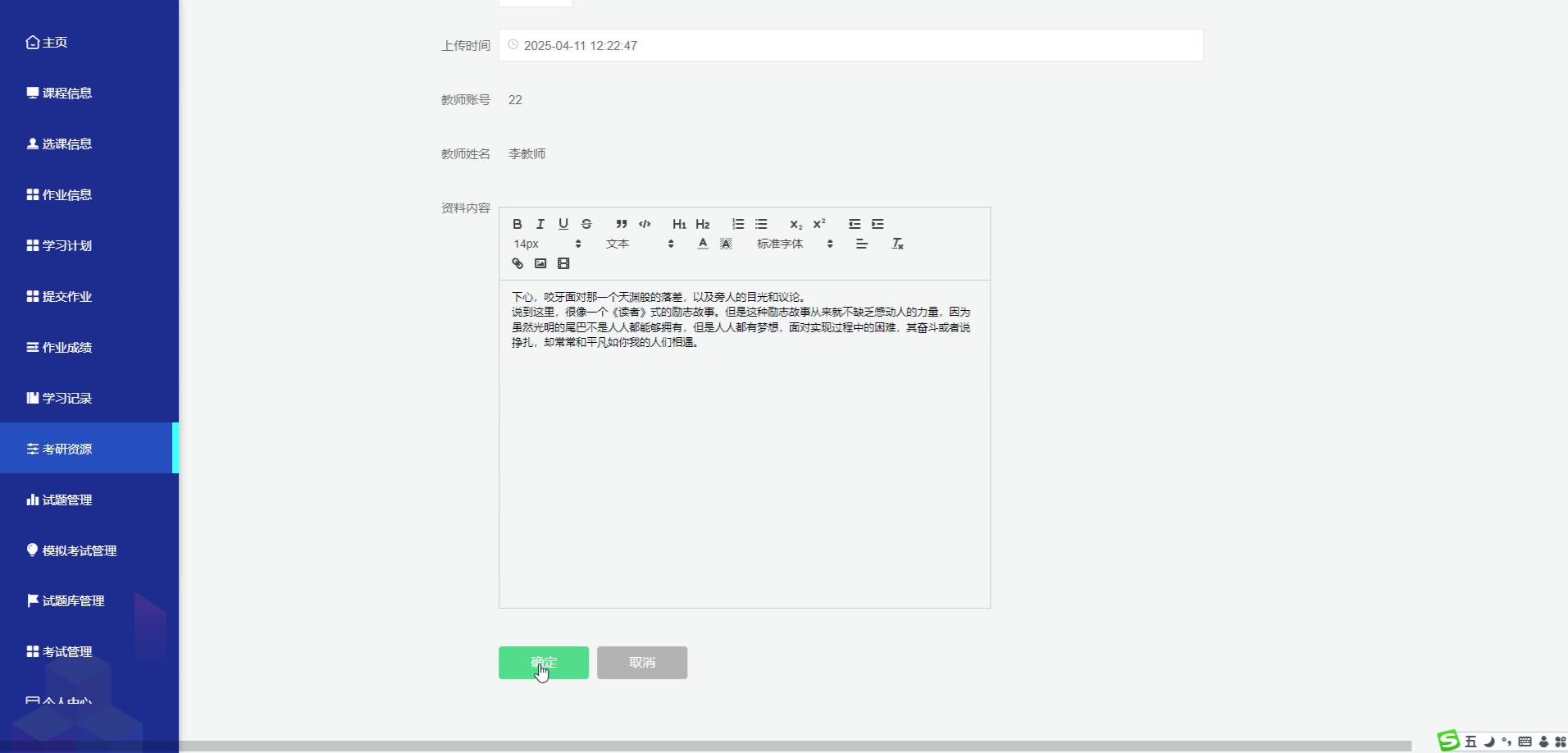Open the 文本 heading style dropdown
Image resolution: width=1568 pixels, height=753 pixels.
(x=640, y=244)
